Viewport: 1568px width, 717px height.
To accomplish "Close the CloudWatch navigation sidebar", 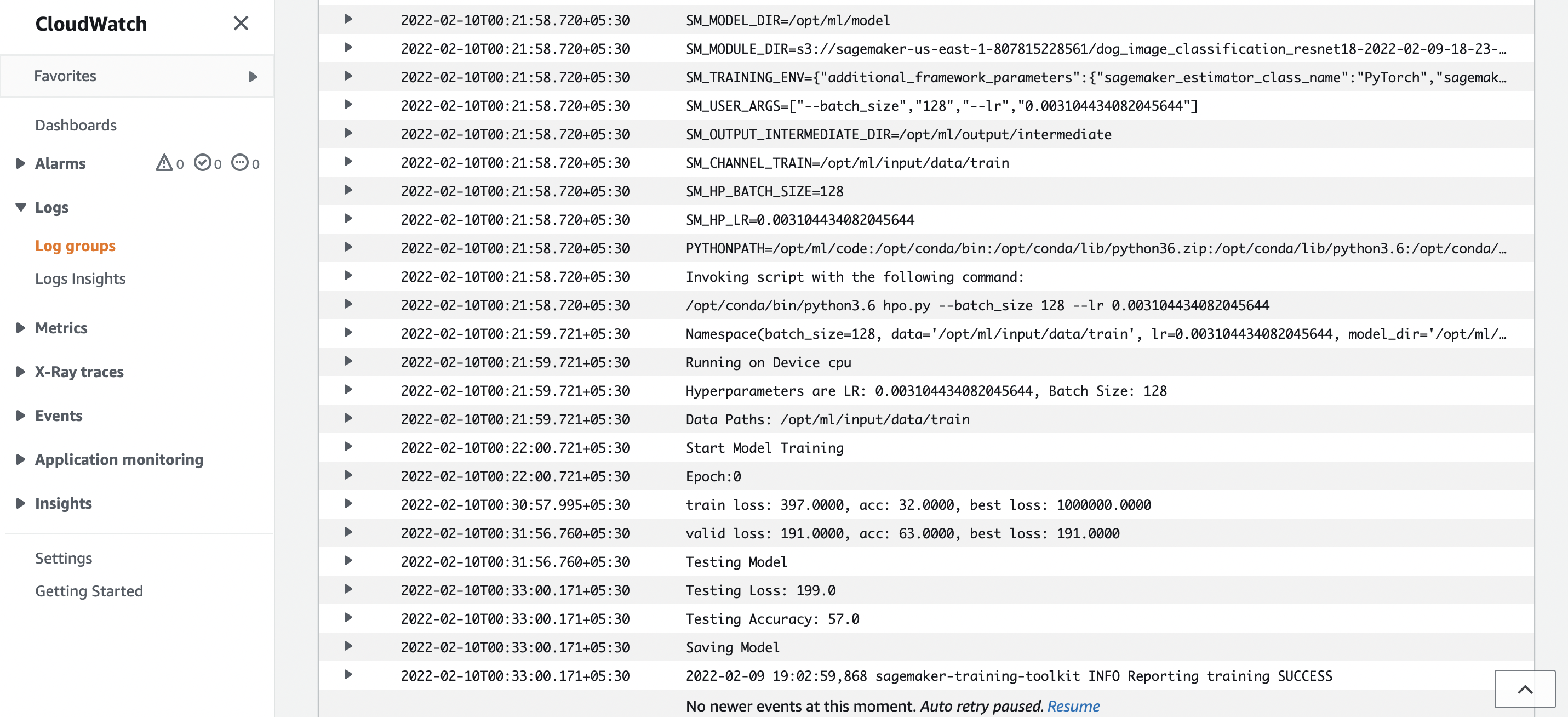I will 241,23.
